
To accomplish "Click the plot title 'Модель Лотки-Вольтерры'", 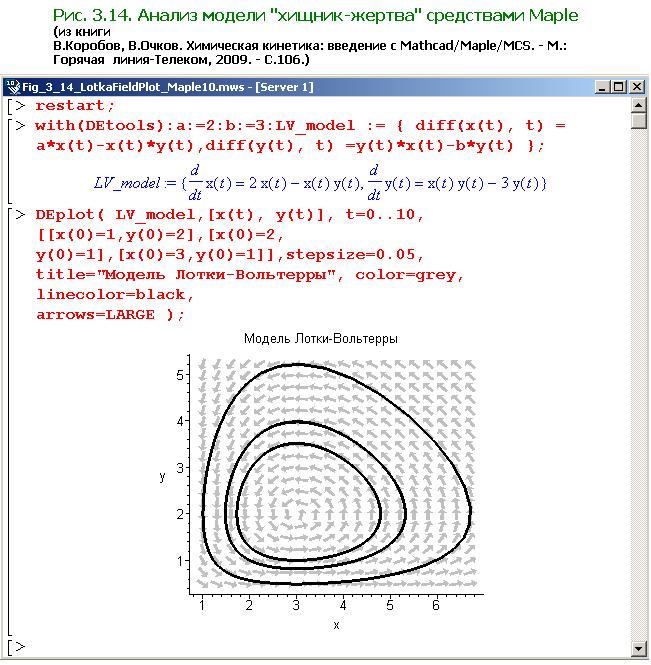I will (x=321, y=339).
